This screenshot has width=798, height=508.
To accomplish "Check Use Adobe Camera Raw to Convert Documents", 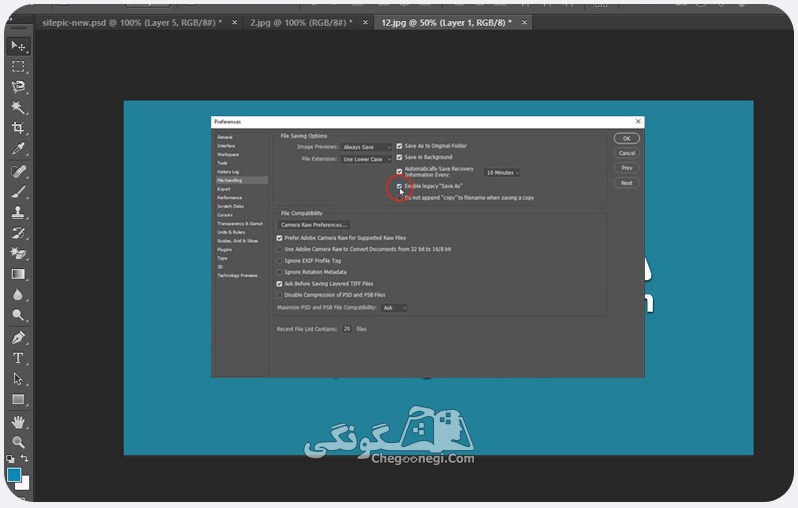I will 279,249.
